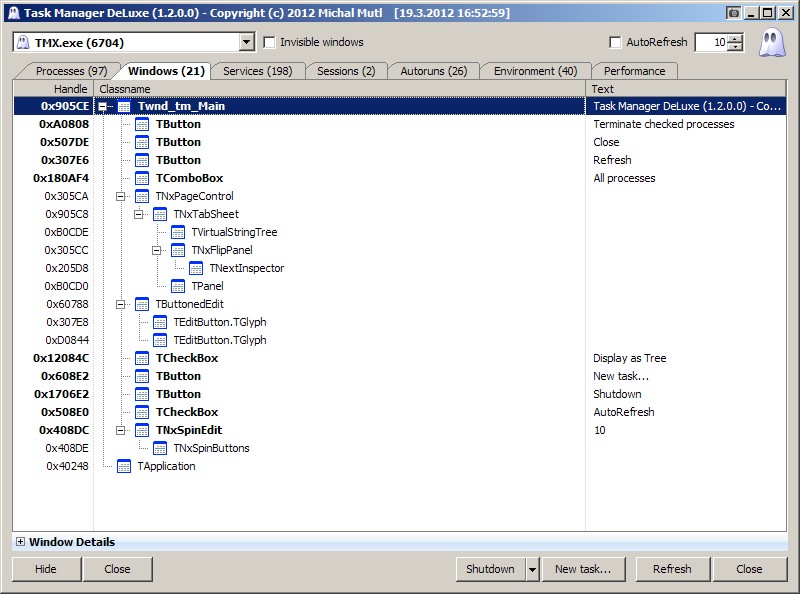
Task: Collapse the TNxTabSheet node
Action: [138, 214]
